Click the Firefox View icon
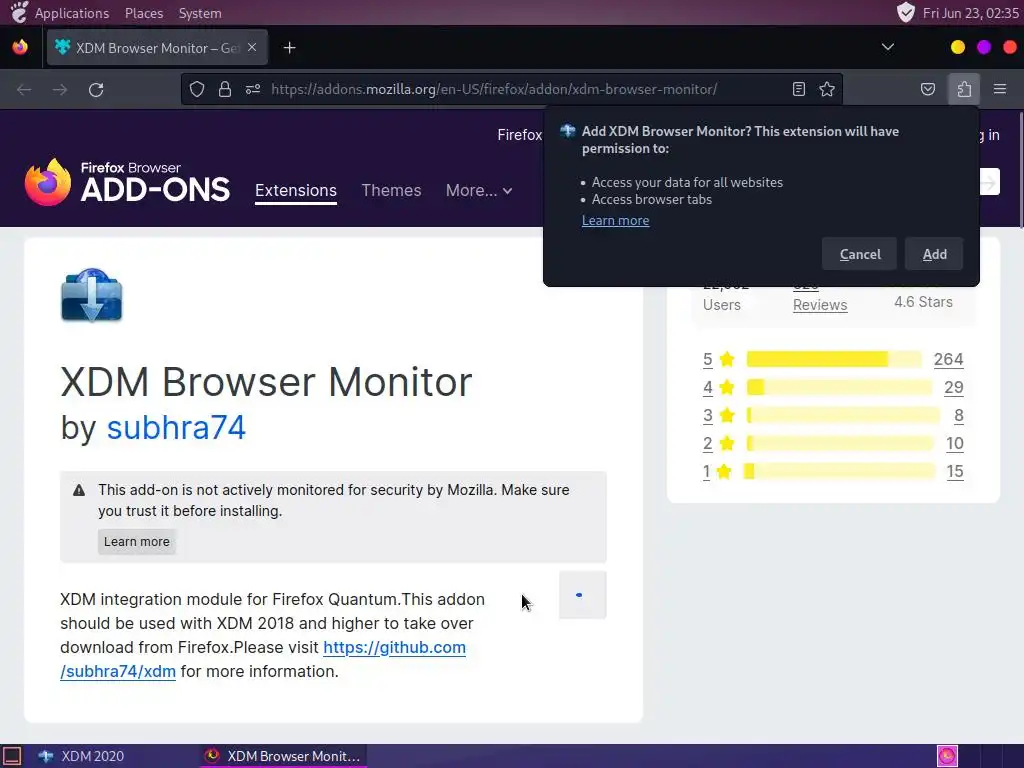Viewport: 1024px width, 768px height. coord(20,47)
